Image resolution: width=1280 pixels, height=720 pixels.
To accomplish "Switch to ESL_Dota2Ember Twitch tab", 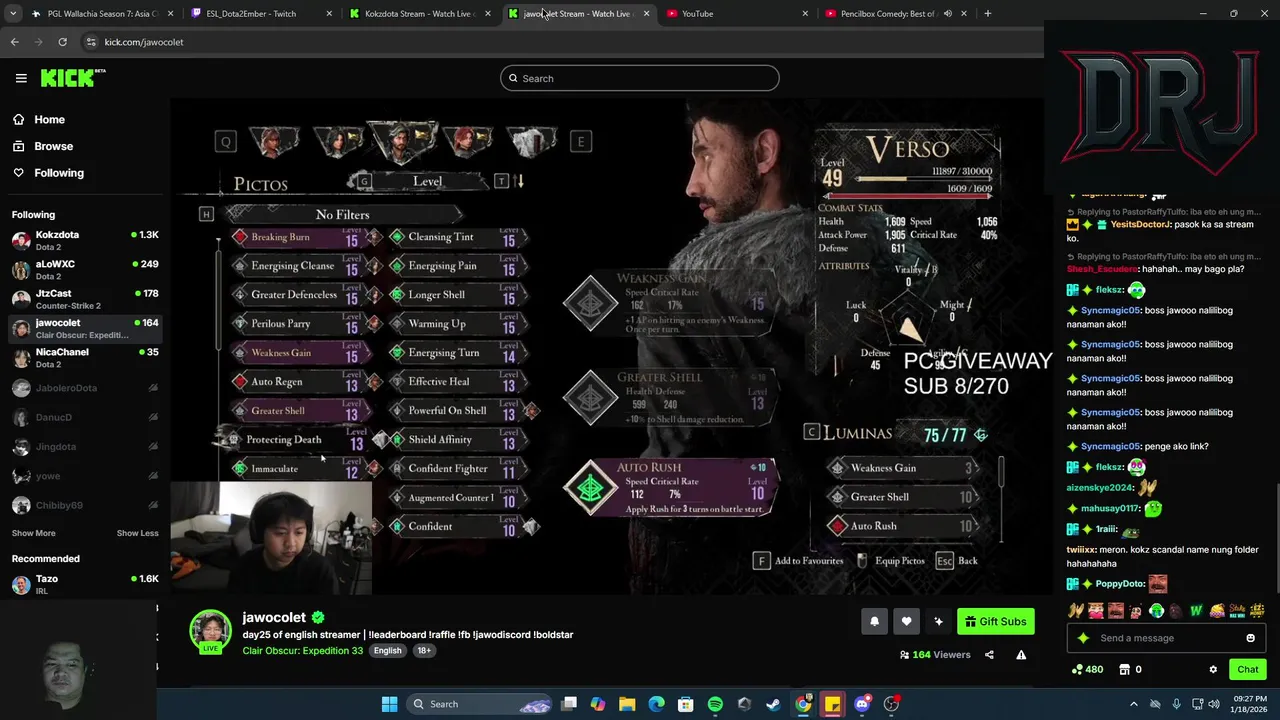I will (x=262, y=14).
